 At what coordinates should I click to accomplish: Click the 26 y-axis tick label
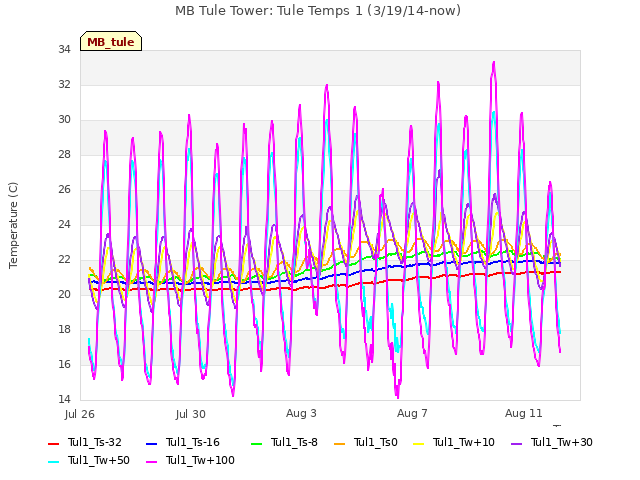pos(64,189)
